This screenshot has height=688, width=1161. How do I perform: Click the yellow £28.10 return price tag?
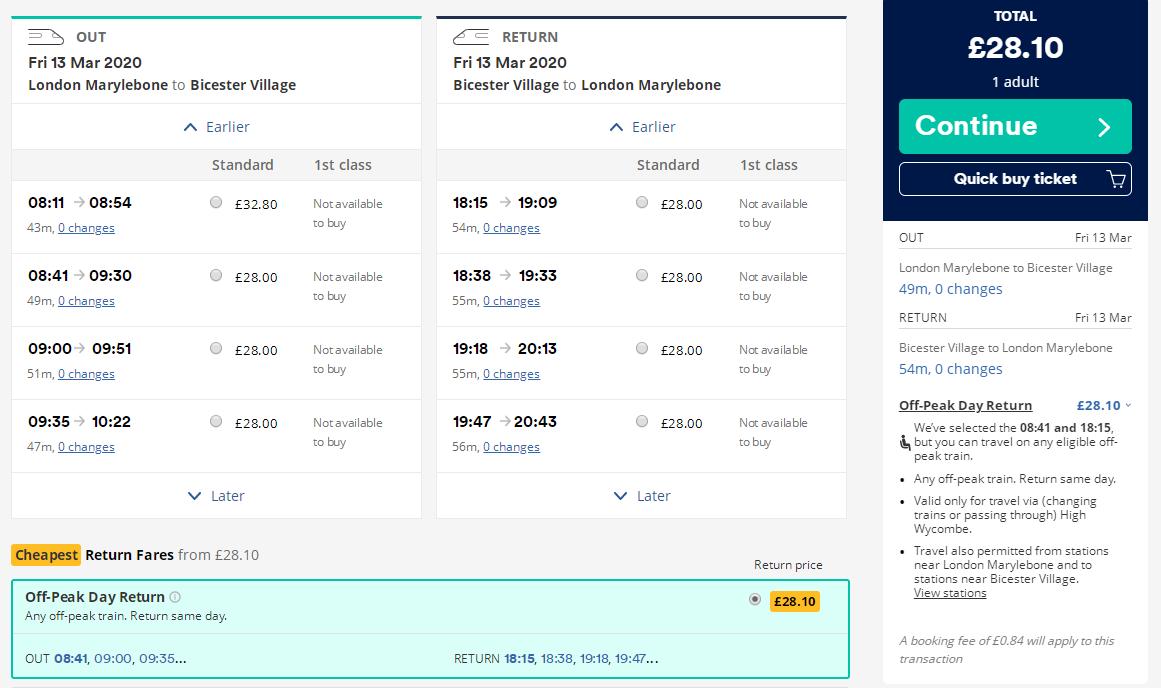click(x=794, y=601)
